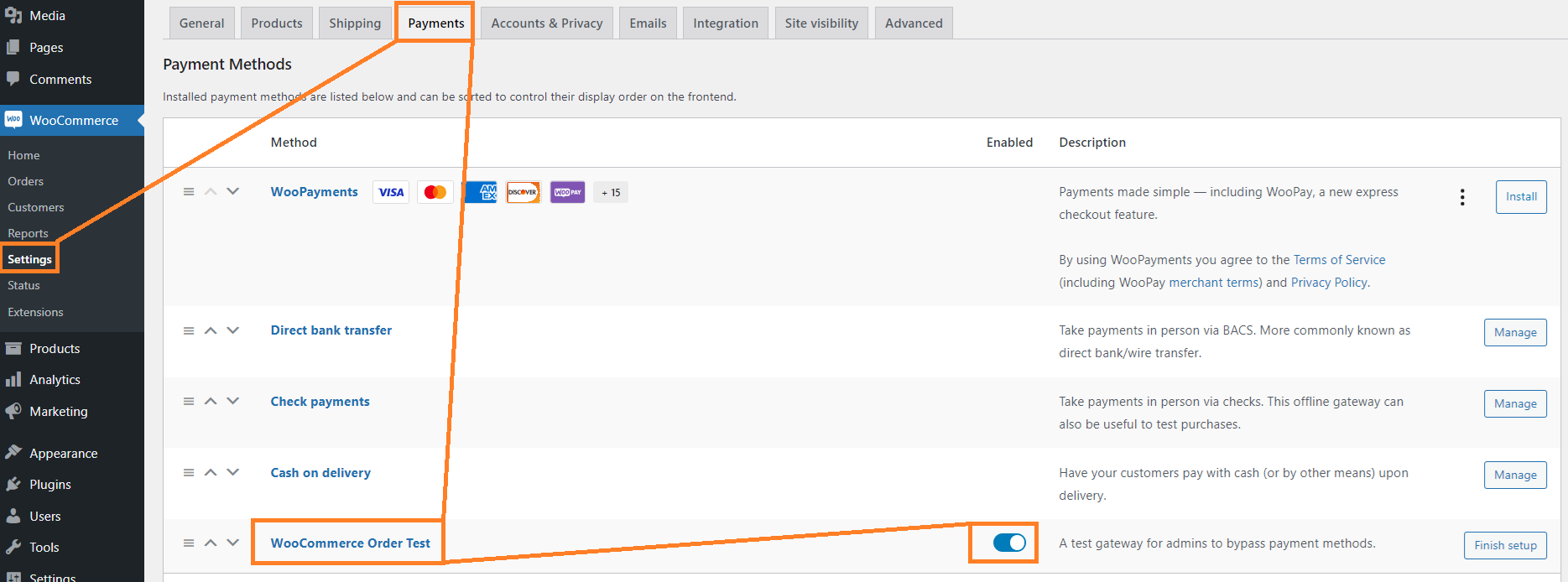This screenshot has width=1568, height=582.
Task: Click the WooCommerce logo icon
Action: (x=13, y=120)
